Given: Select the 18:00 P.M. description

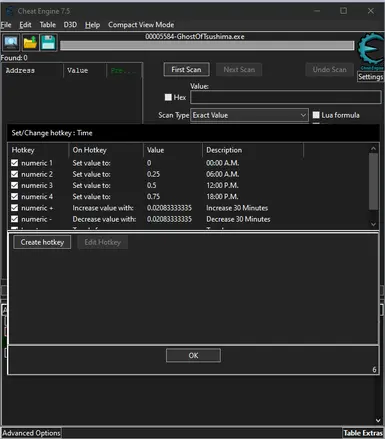Looking at the screenshot, I should [222, 197].
